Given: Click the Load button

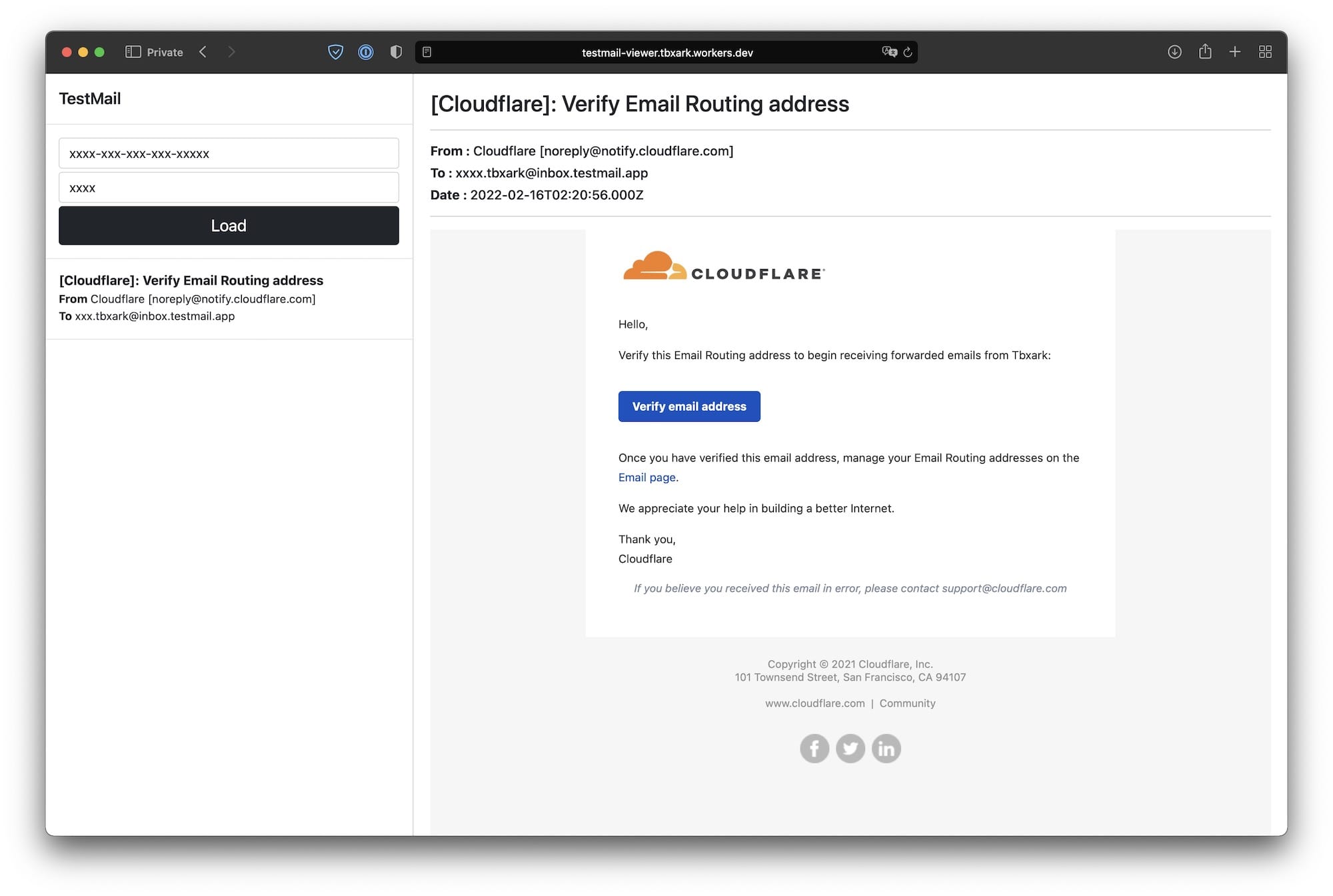Looking at the screenshot, I should (x=229, y=226).
